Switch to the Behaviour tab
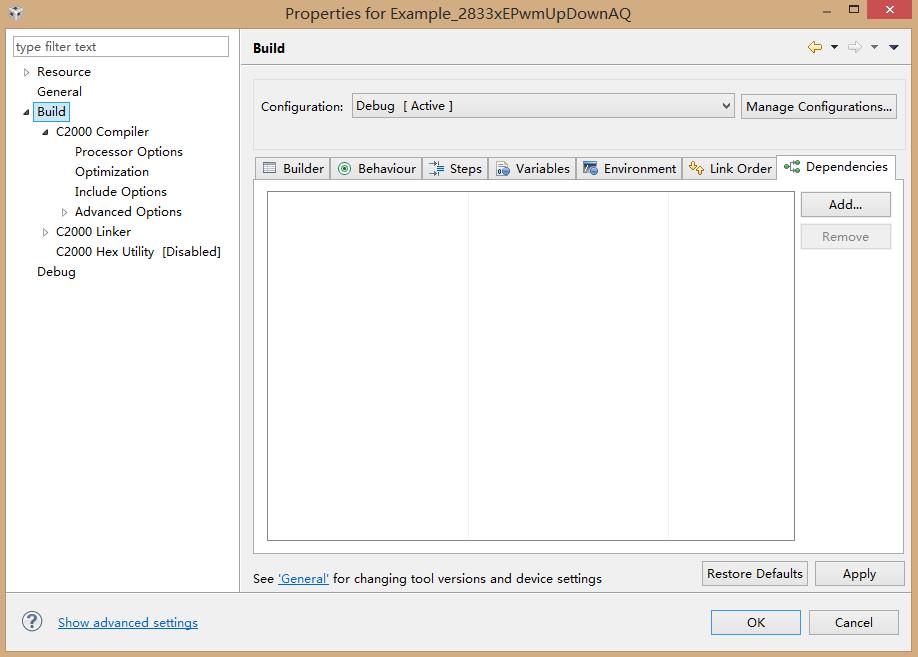 [x=376, y=169]
